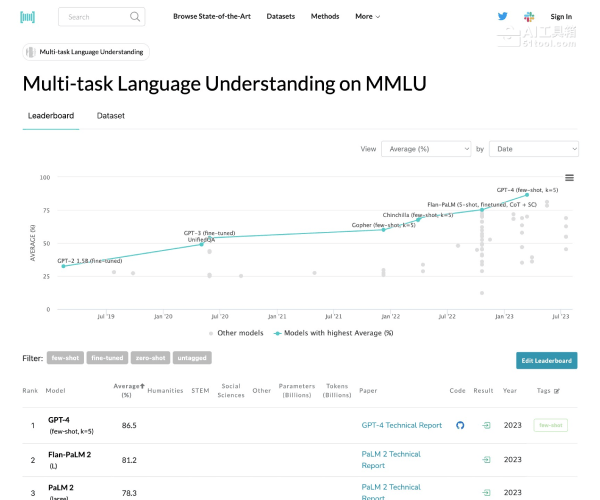
Task: Hide Other models series in chart legend
Action: pyautogui.click(x=239, y=333)
